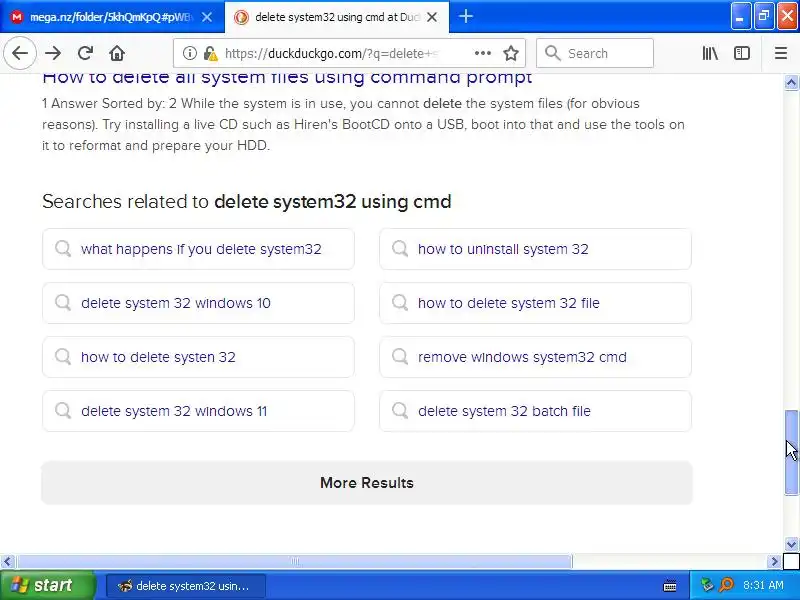800x600 pixels.
Task: Click the on-screen keyboard taskbar icon
Action: pos(670,586)
